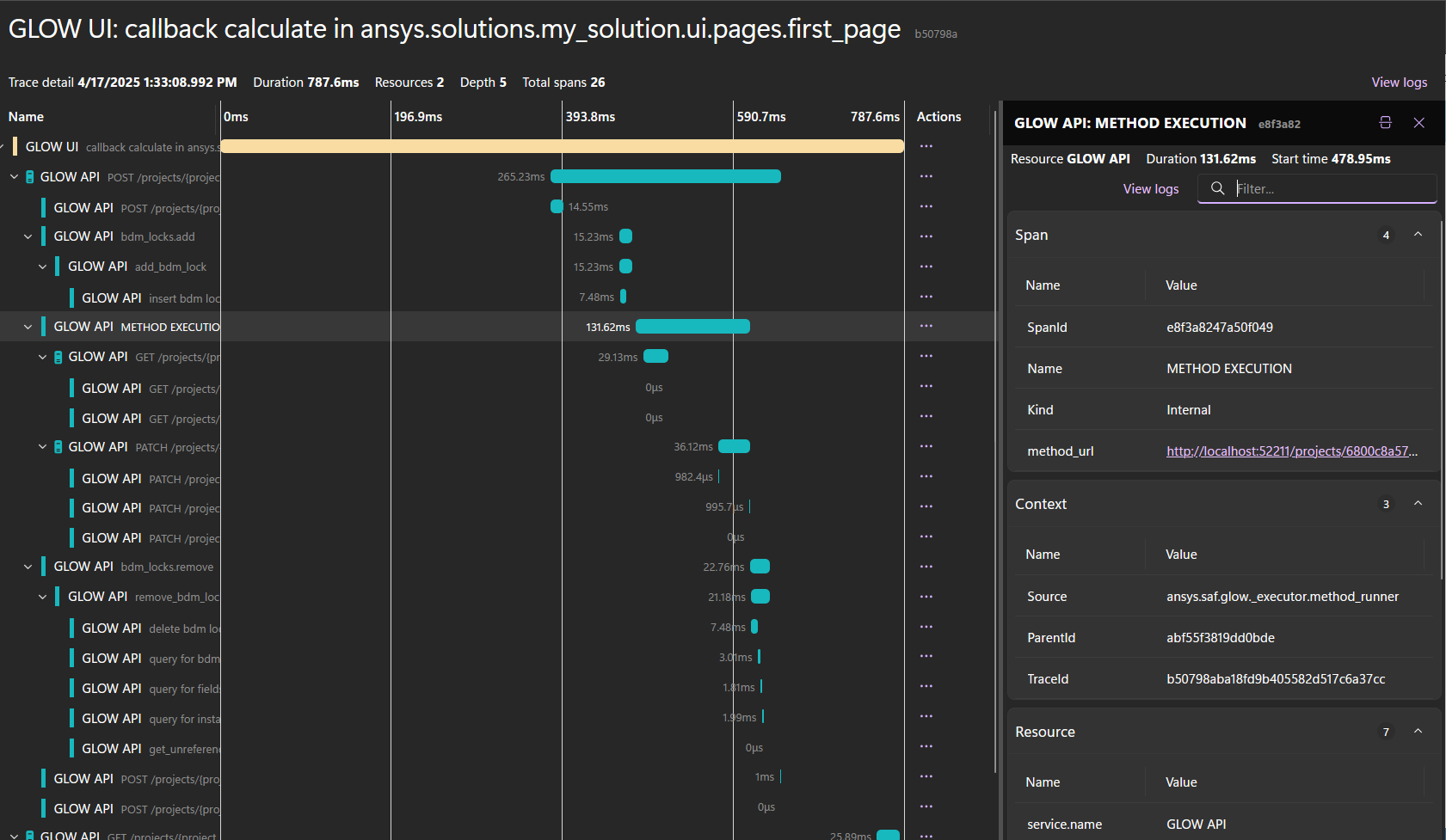Image resolution: width=1446 pixels, height=840 pixels.
Task: Click the Actions column header
Action: [939, 117]
